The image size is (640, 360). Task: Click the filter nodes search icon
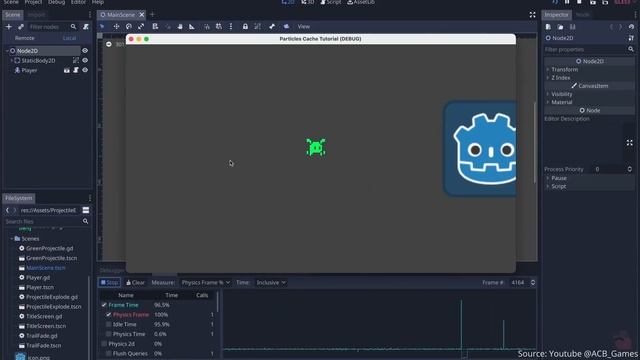click(73, 27)
